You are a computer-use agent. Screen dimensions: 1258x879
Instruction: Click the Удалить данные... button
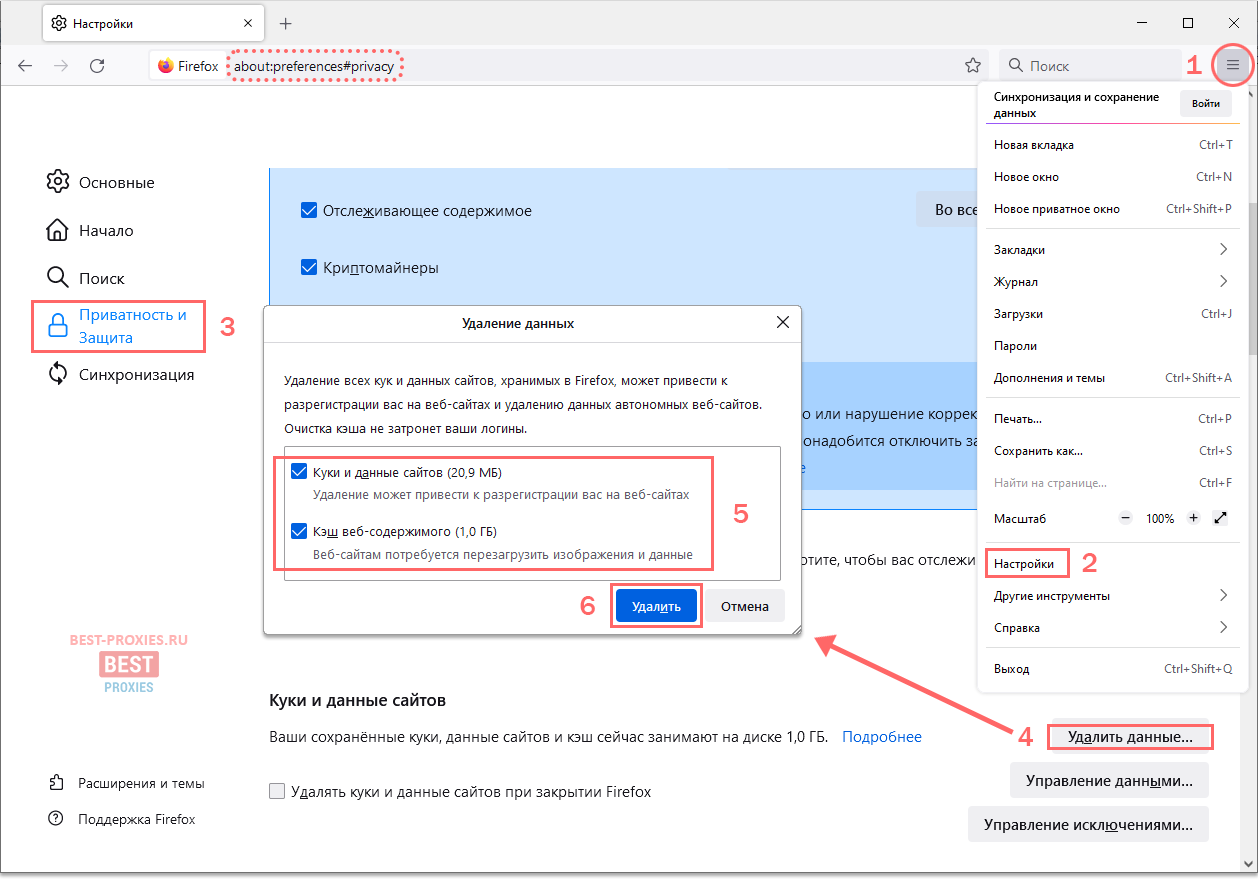coord(1130,737)
